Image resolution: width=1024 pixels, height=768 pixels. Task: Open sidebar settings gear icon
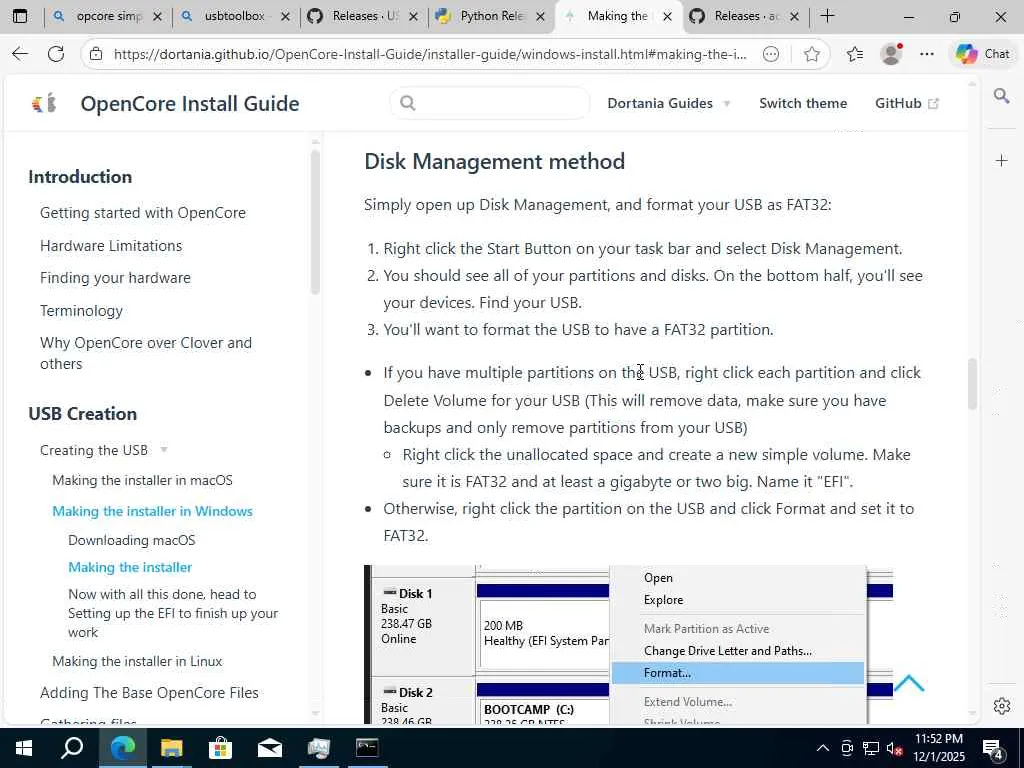tap(1001, 706)
